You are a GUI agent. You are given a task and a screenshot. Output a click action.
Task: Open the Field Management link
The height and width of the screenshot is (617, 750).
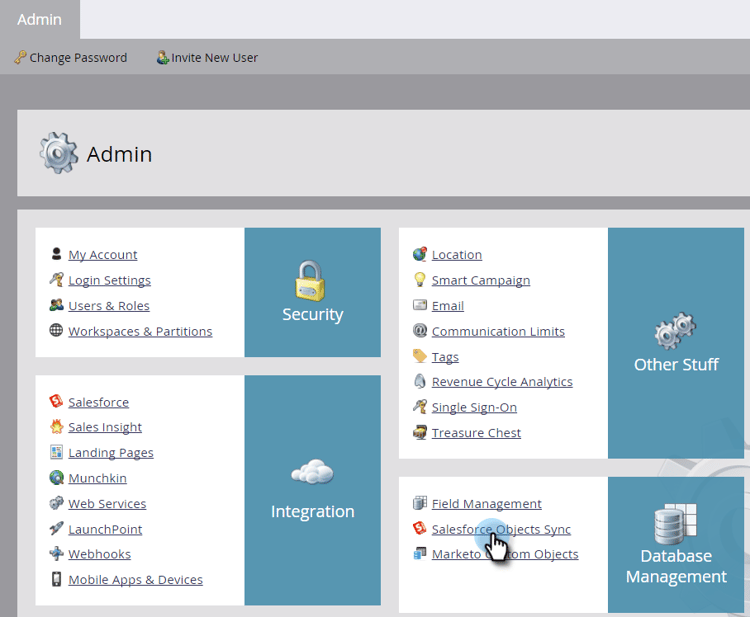click(x=486, y=504)
